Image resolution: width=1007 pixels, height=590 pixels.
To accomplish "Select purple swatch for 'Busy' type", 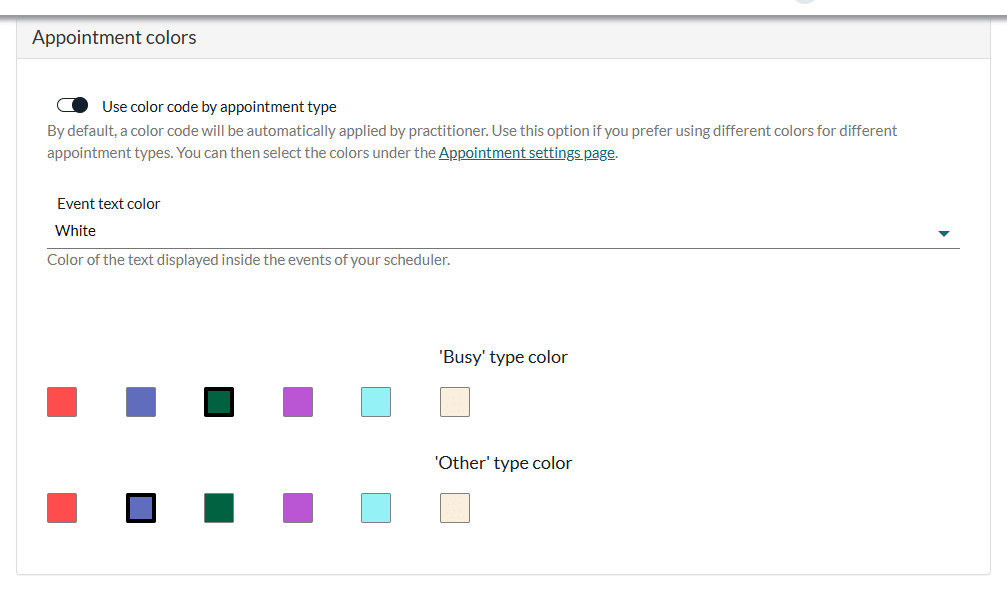I will click(298, 402).
